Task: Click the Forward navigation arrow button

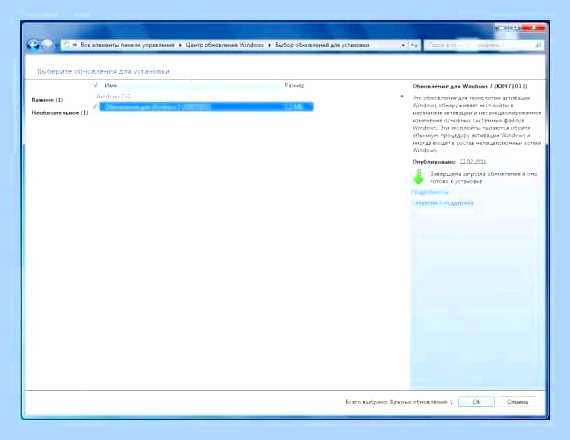Action: (47, 45)
